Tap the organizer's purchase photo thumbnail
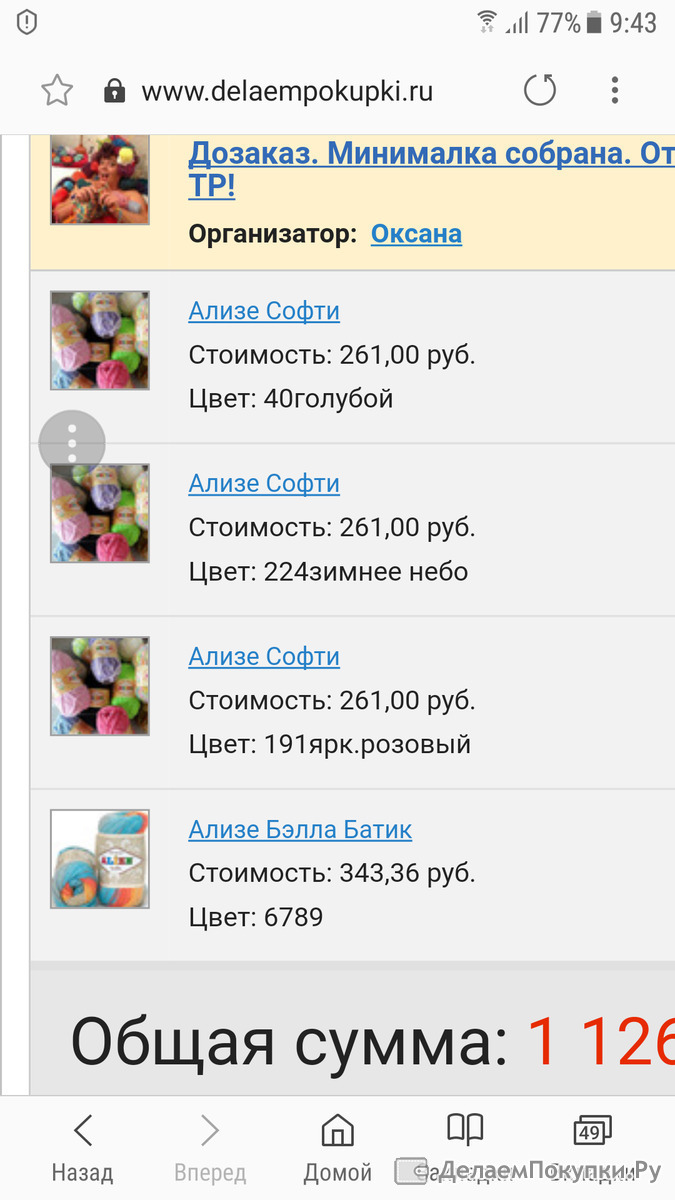This screenshot has width=675, height=1200. pyautogui.click(x=100, y=180)
